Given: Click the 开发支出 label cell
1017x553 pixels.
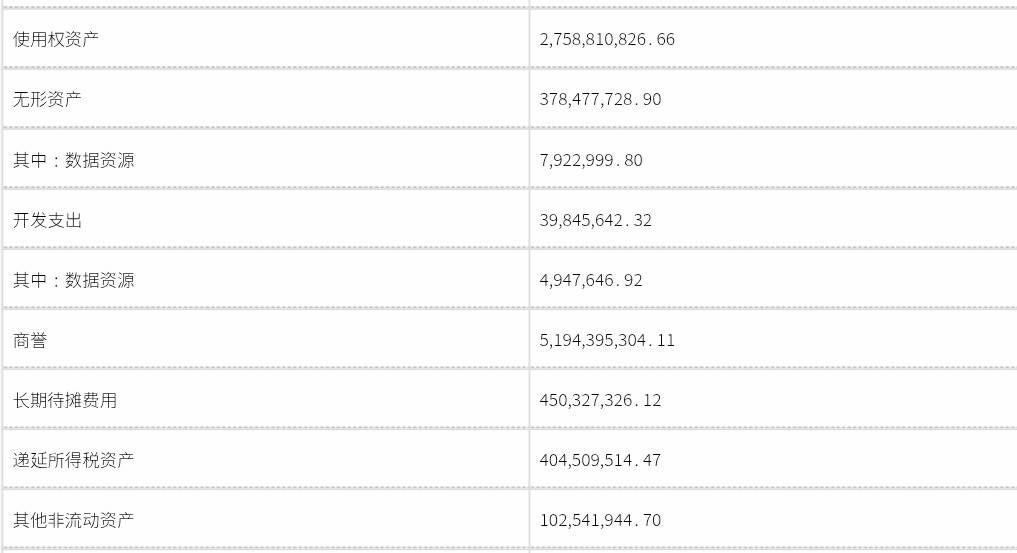Looking at the screenshot, I should (x=47, y=220).
